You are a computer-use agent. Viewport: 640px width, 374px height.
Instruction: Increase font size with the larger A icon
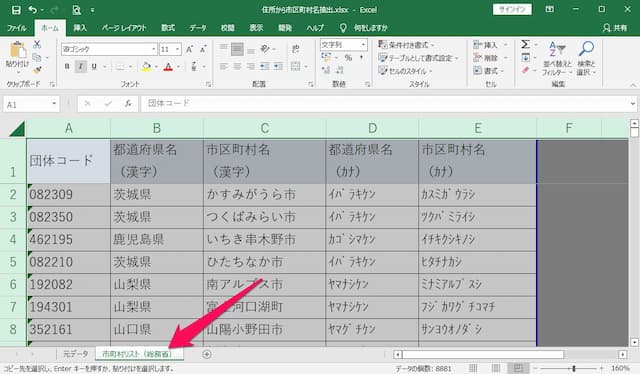189,49
